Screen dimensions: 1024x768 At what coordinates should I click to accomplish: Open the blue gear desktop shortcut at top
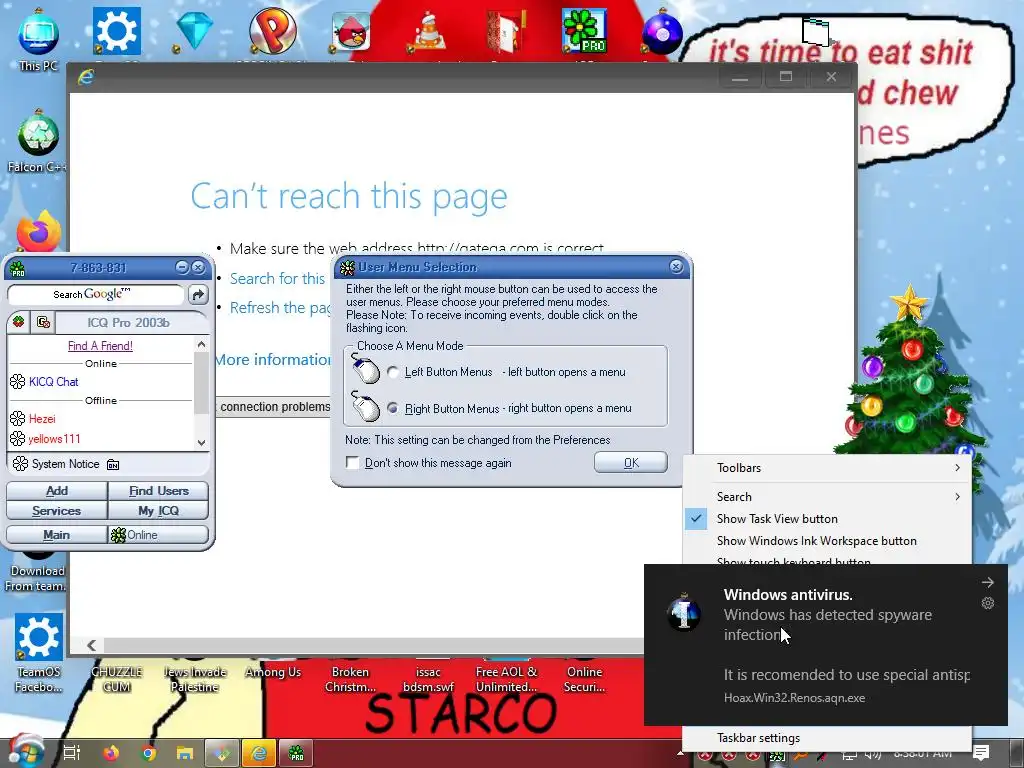pyautogui.click(x=116, y=31)
